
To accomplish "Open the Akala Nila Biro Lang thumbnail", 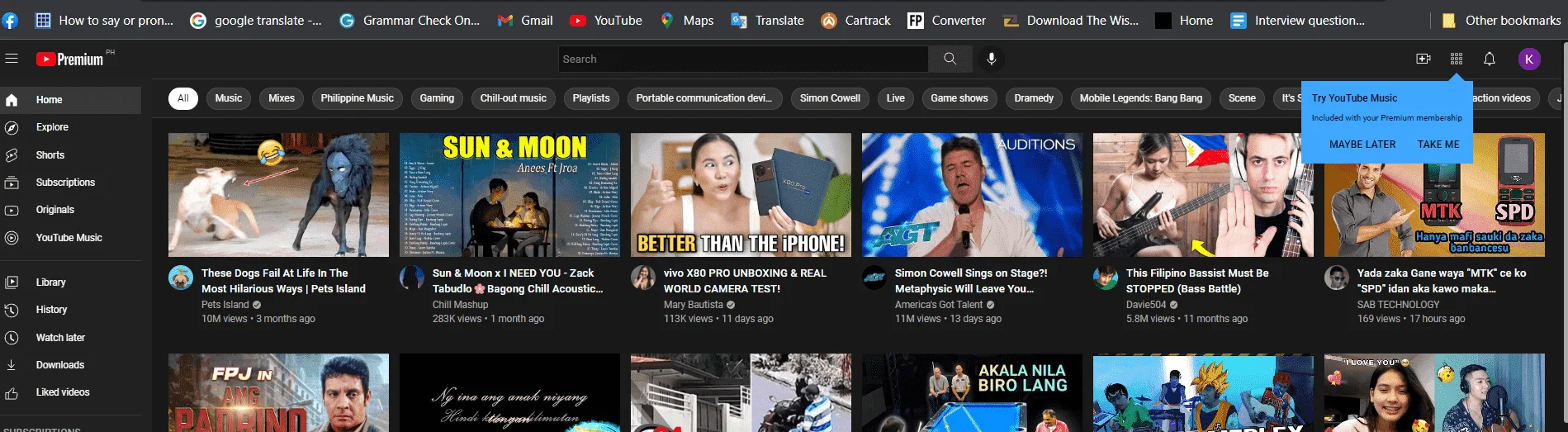I will click(x=972, y=393).
